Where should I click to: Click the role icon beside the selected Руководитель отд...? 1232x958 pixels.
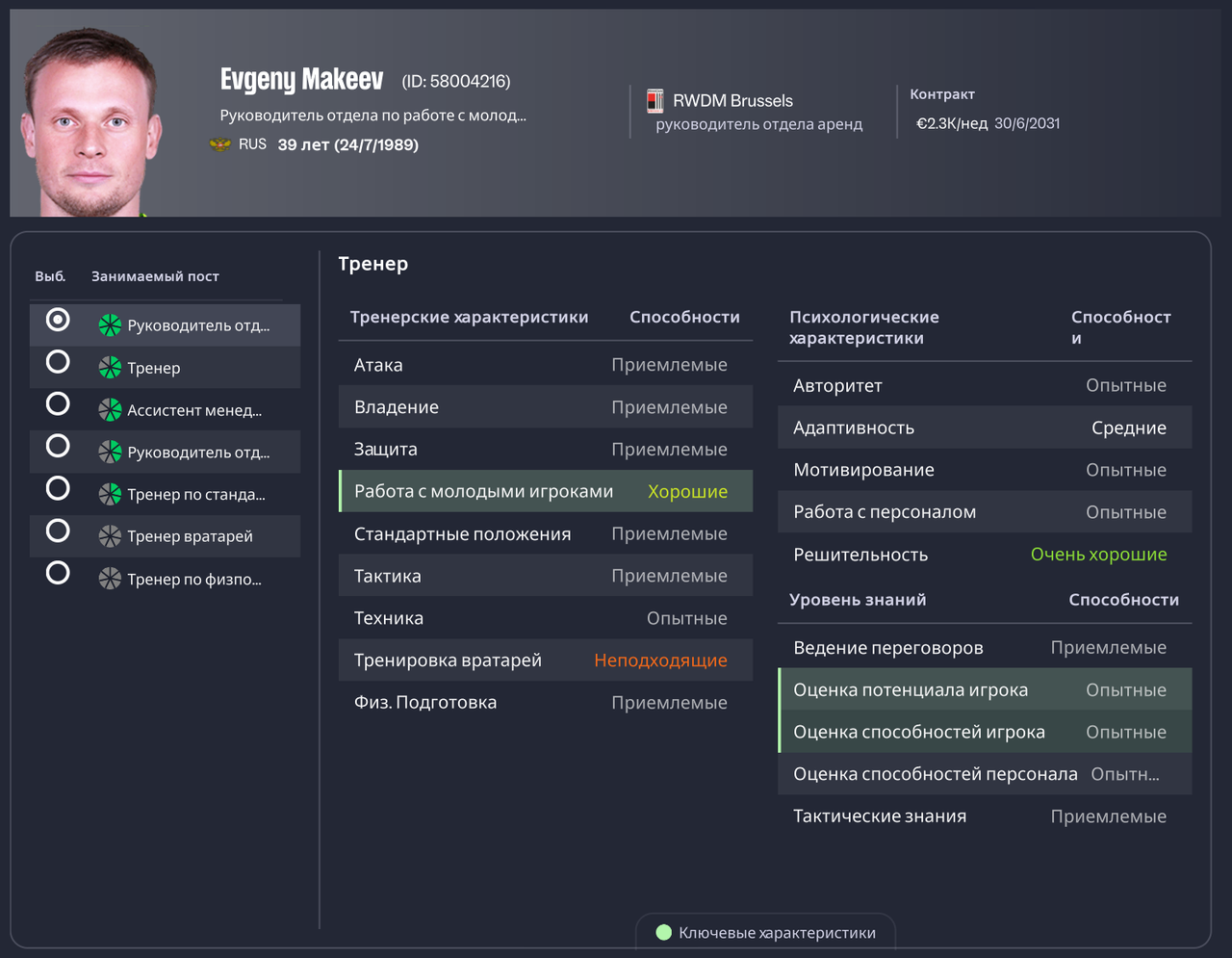109,324
